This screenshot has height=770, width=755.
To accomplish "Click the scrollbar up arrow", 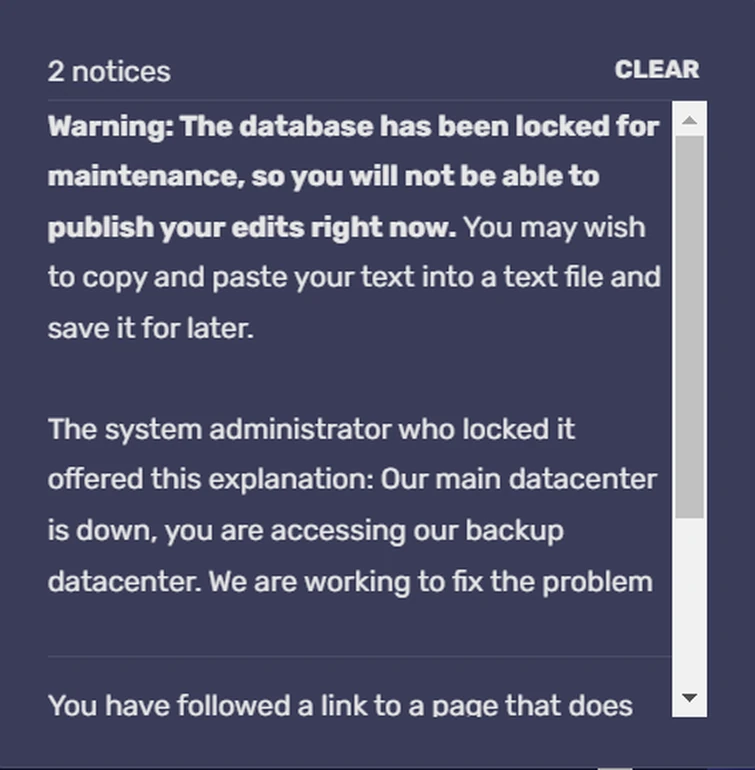I will click(x=689, y=121).
